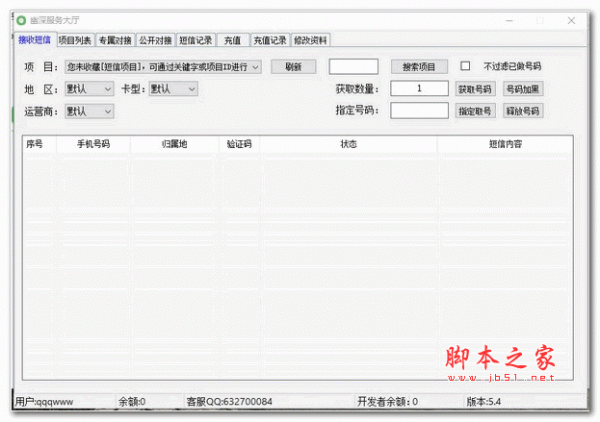Open the 卡型 card type dropdown
The width and height of the screenshot is (600, 422).
173,89
